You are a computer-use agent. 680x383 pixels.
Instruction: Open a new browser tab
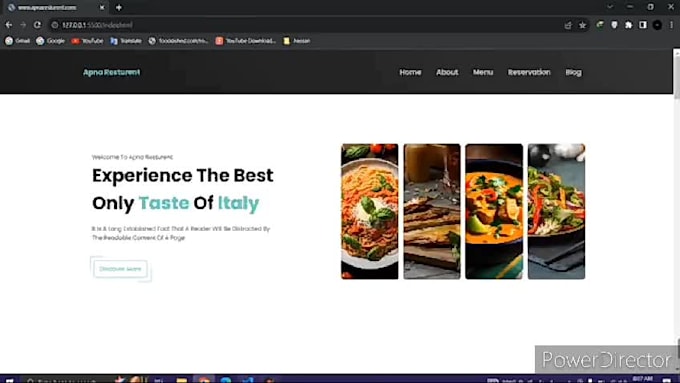118,7
